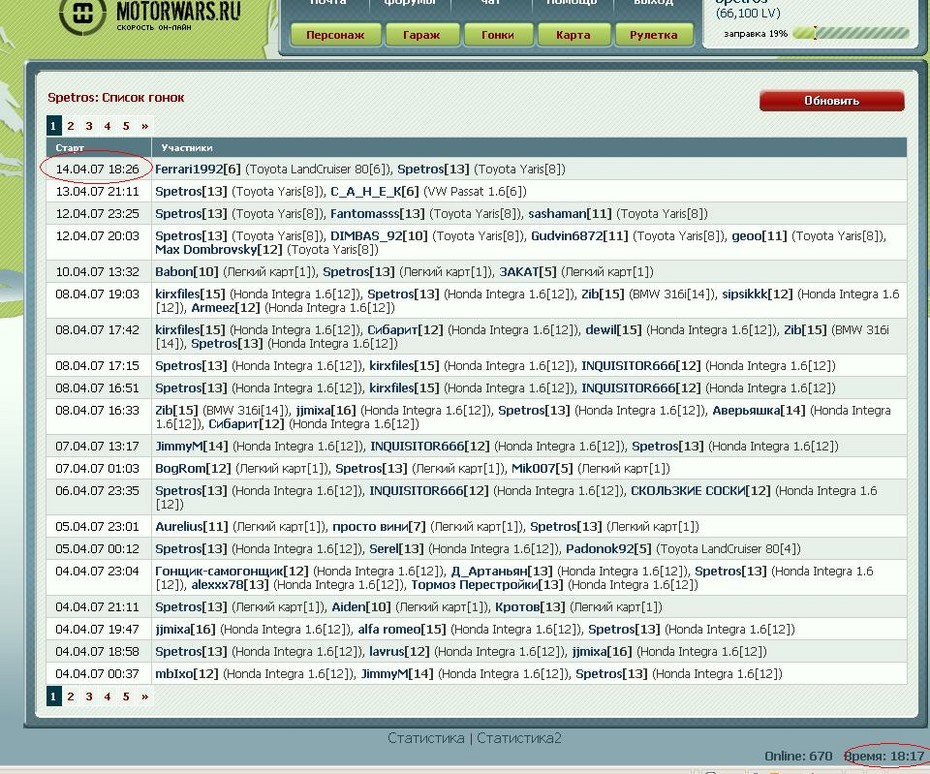Click the start time 05.04.07 23:01
930x774 pixels.
97,527
